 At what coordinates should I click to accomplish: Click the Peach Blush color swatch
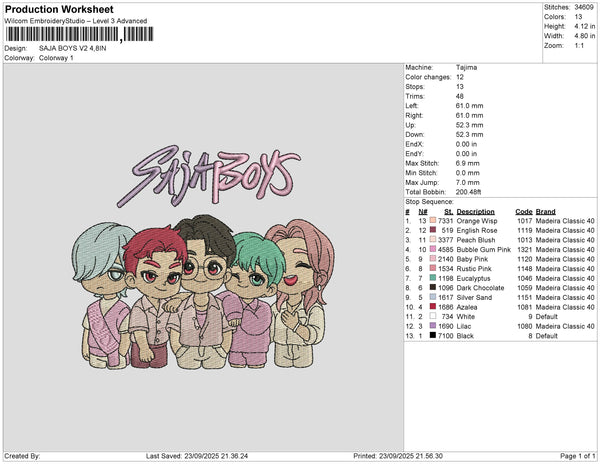(x=433, y=239)
